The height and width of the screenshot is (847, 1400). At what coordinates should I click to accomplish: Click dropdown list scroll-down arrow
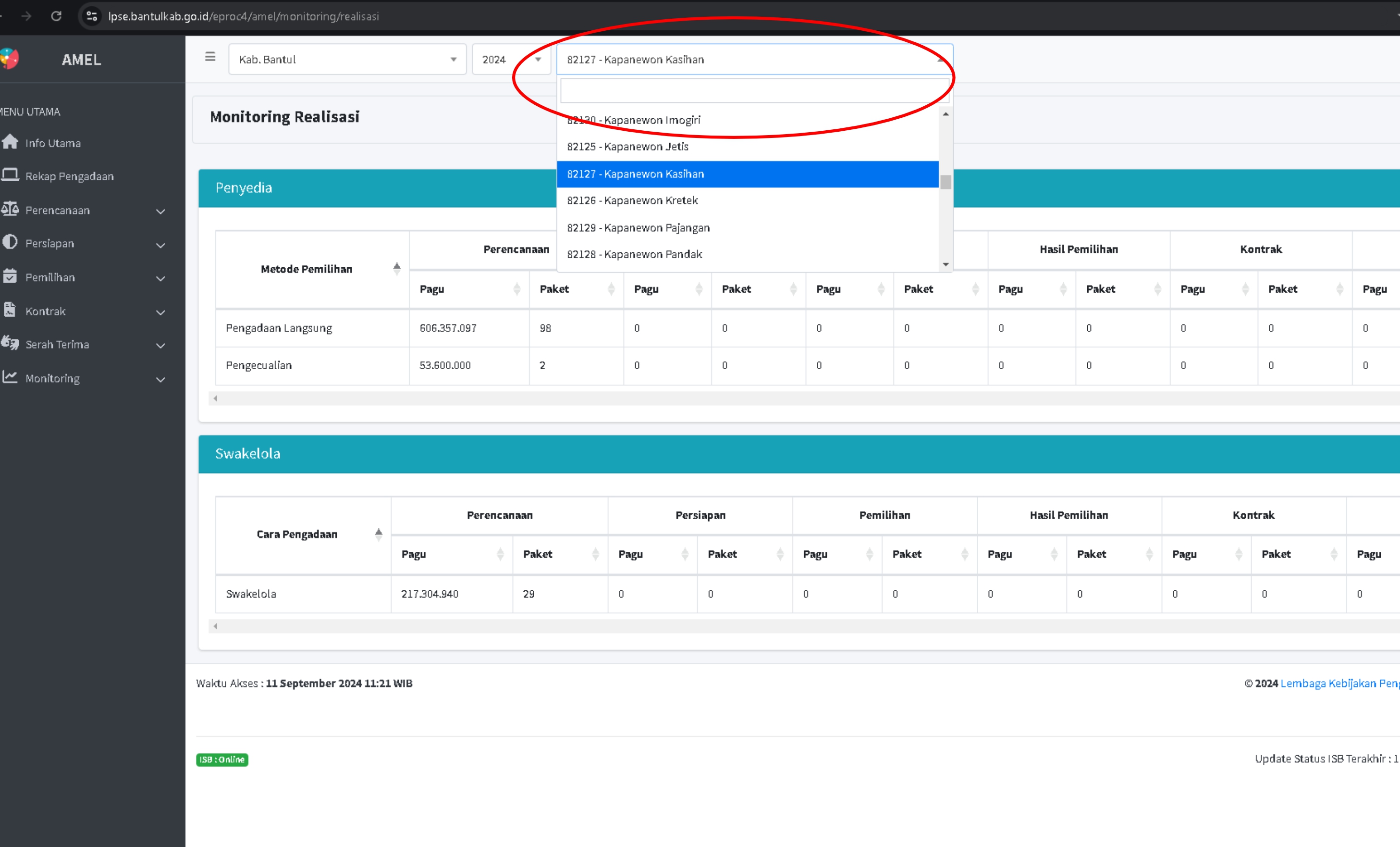946,264
